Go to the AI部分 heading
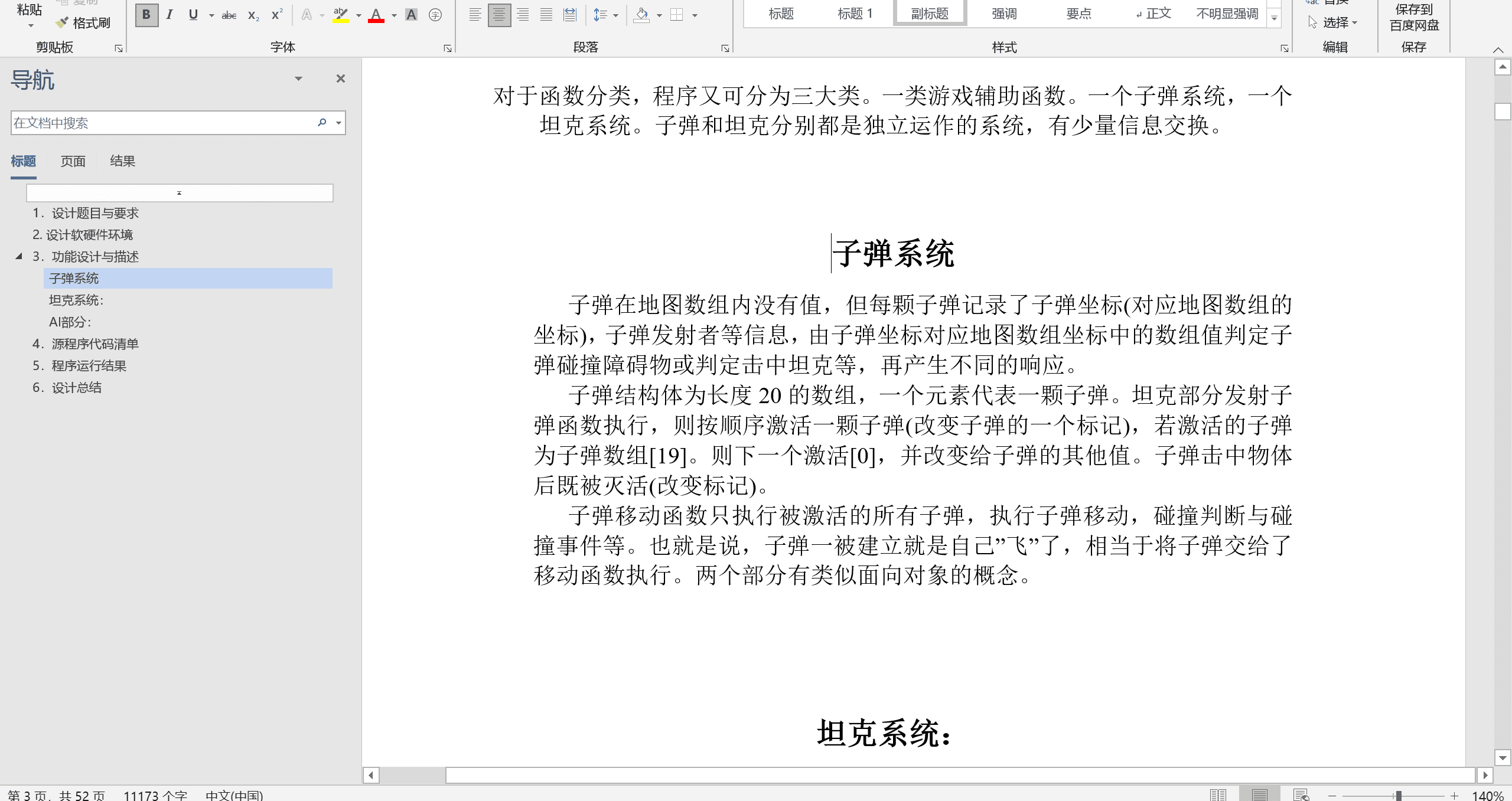Viewport: 1512px width, 801px height. tap(70, 322)
